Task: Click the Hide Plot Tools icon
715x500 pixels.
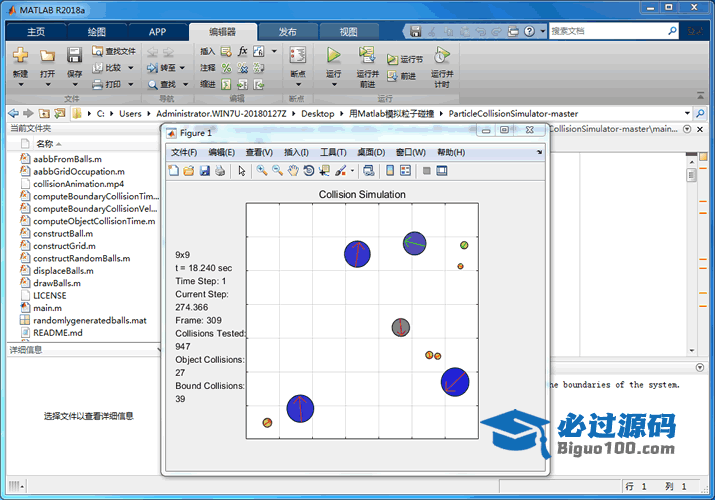Action: click(x=427, y=171)
